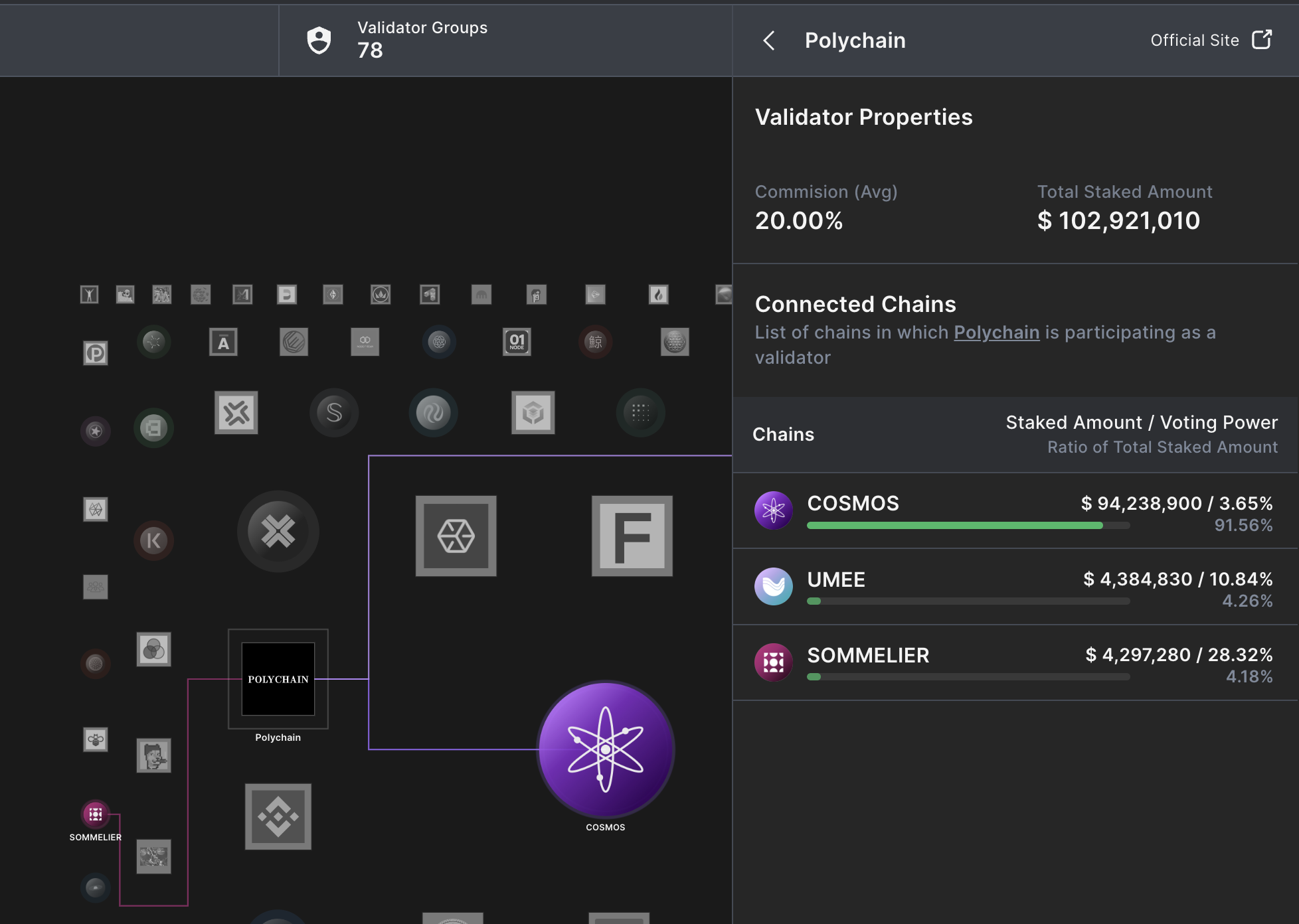Open the Official Site external link
1299x924 pixels.
pos(1211,40)
